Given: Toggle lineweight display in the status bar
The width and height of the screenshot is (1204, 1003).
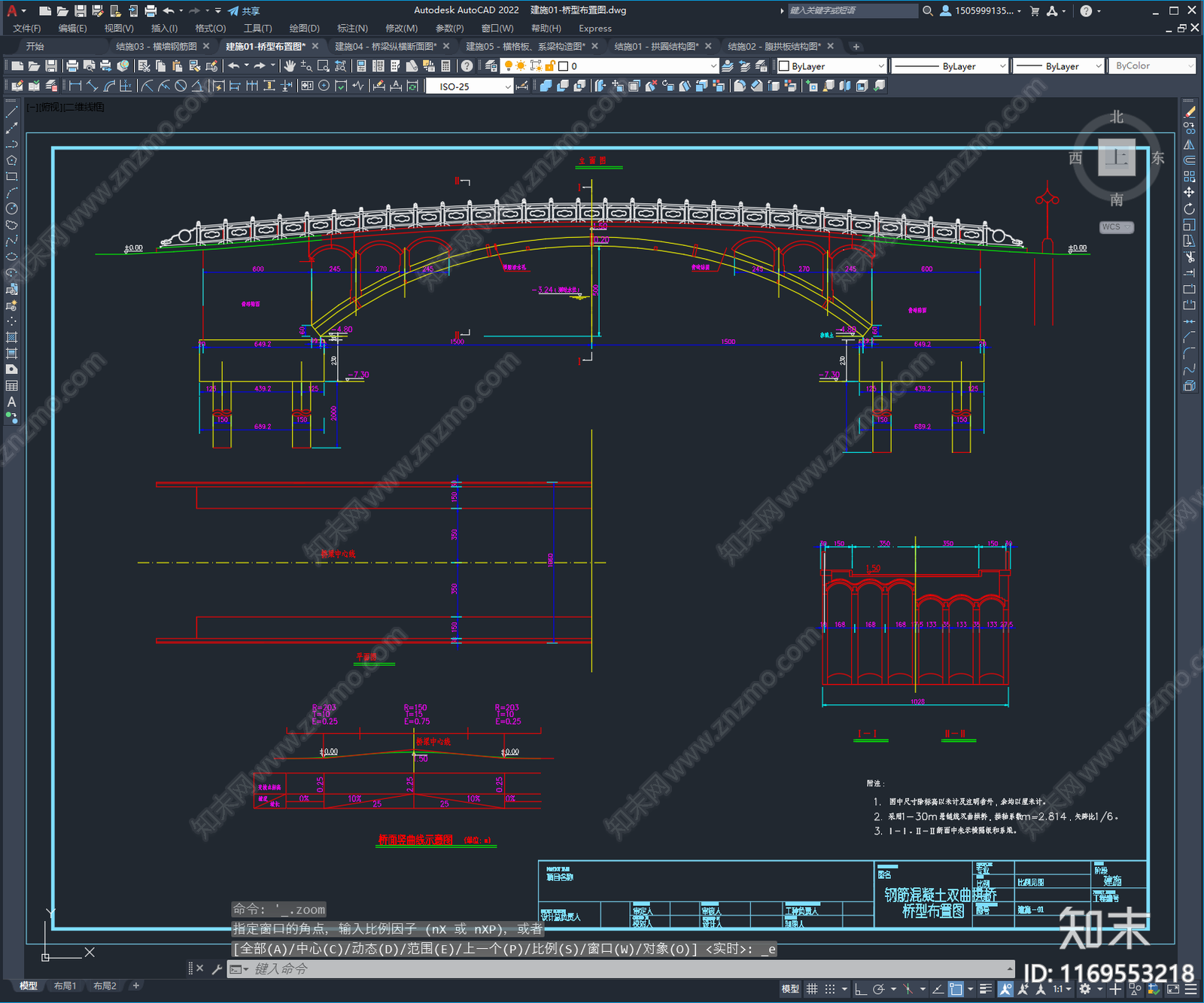Looking at the screenshot, I should (x=986, y=989).
